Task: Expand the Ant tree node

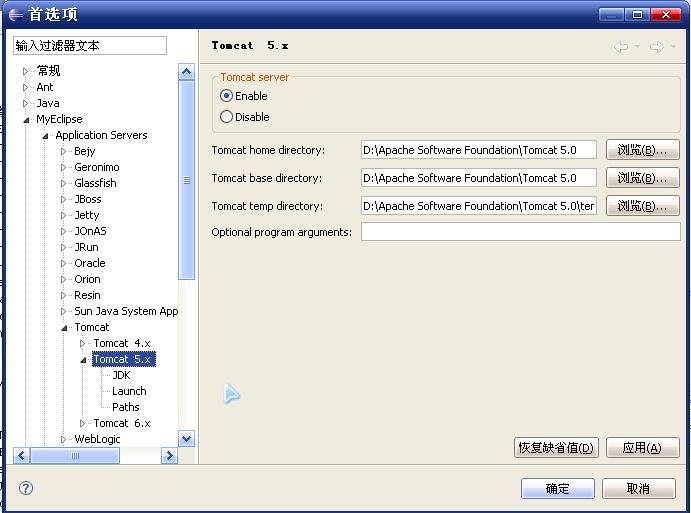Action: click(x=25, y=87)
